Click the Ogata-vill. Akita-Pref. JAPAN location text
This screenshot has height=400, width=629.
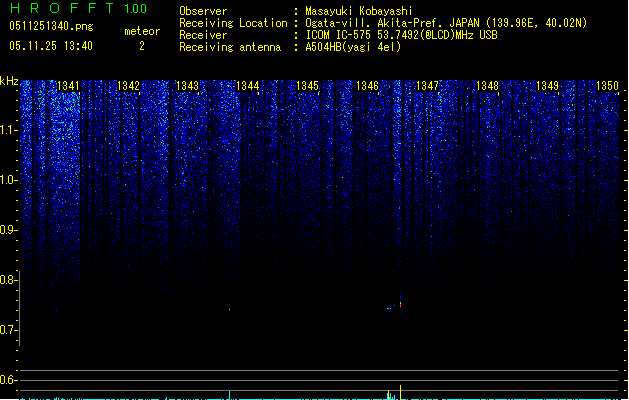tap(446, 23)
